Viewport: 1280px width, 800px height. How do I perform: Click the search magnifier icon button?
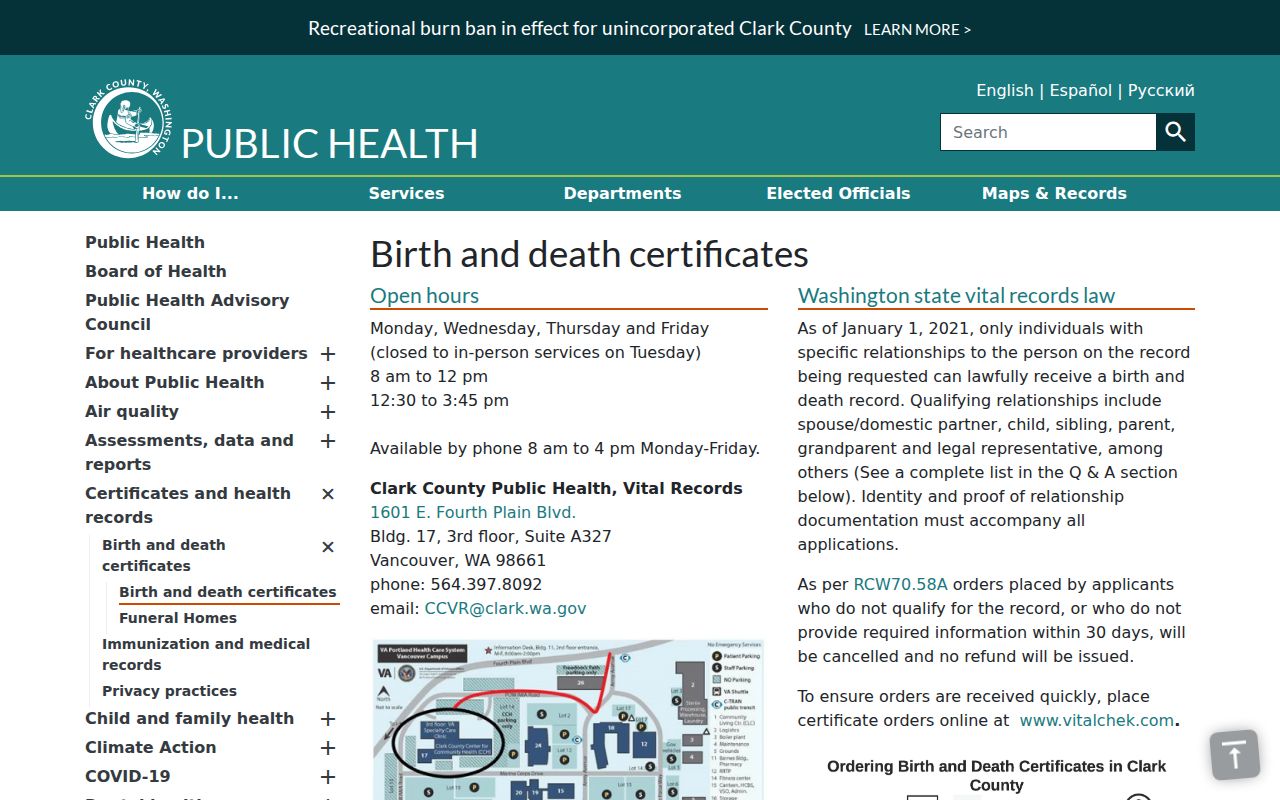click(x=1175, y=132)
